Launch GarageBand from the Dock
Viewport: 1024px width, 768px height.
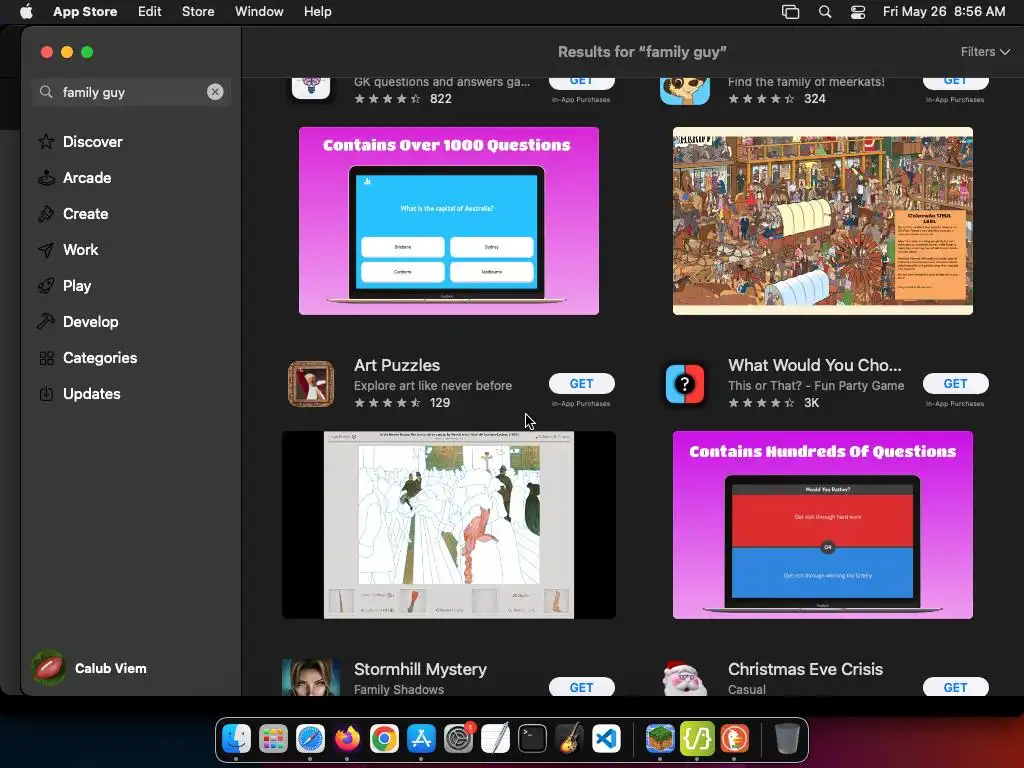tap(569, 739)
